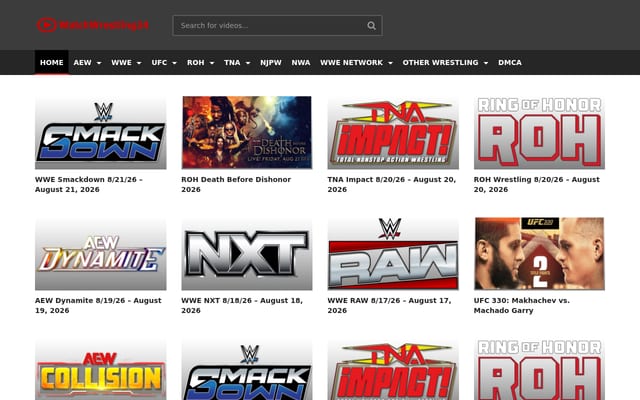Expand the OTHER WRESTLING dropdown arrow
Viewport: 640px width, 400px height.
[x=486, y=63]
